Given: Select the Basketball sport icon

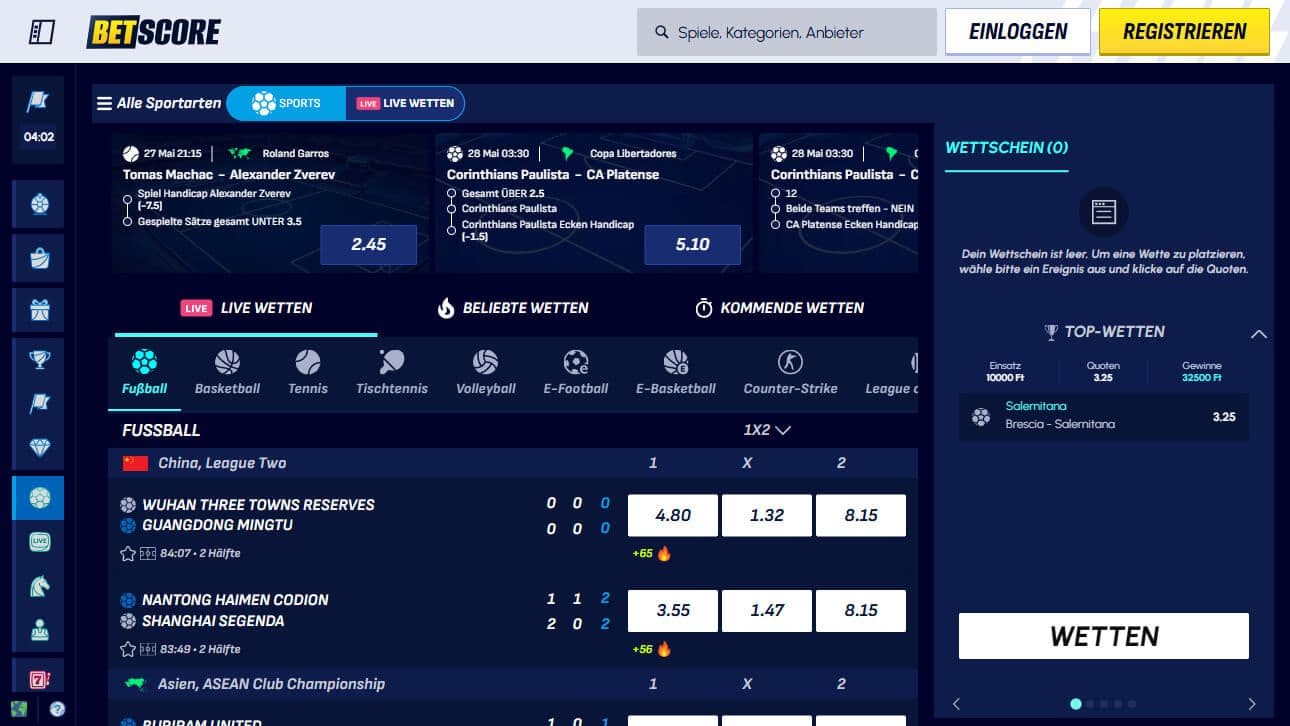Looking at the screenshot, I should click(x=227, y=372).
